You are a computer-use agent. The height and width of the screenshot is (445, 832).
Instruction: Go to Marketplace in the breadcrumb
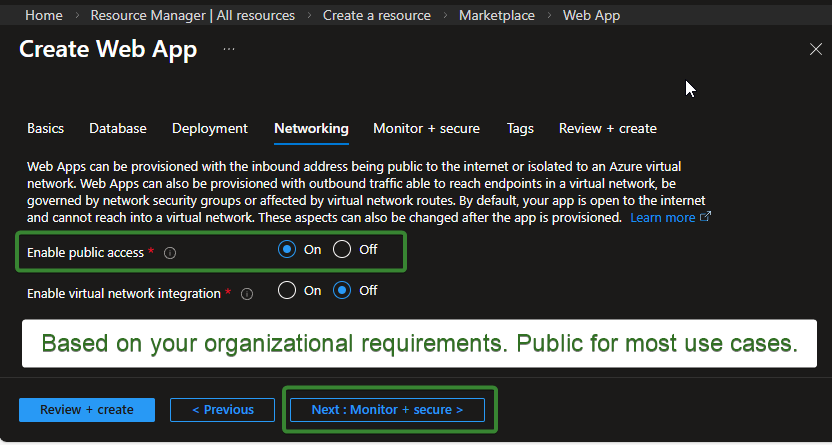[496, 15]
